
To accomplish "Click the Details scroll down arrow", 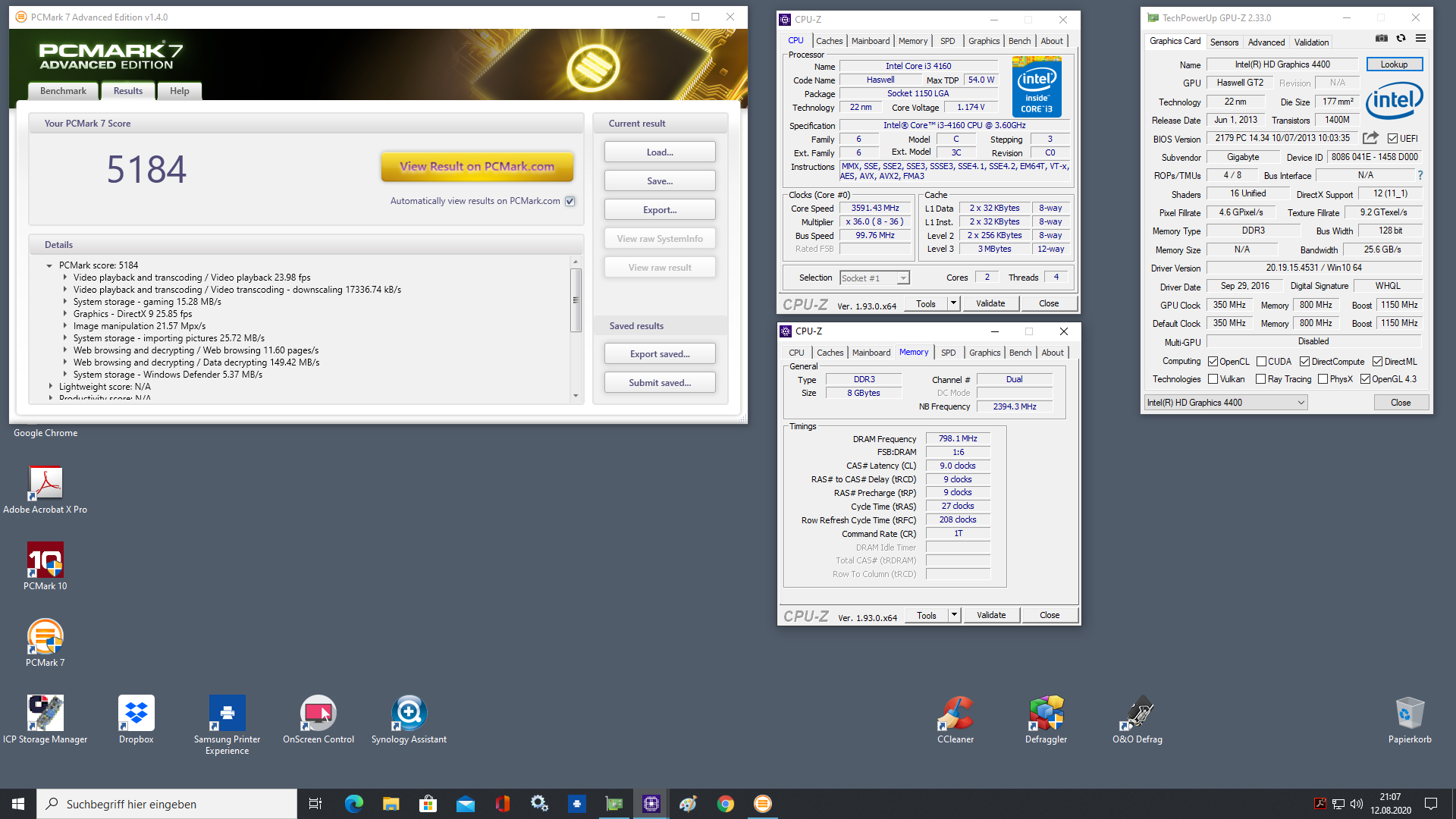I will [x=576, y=396].
